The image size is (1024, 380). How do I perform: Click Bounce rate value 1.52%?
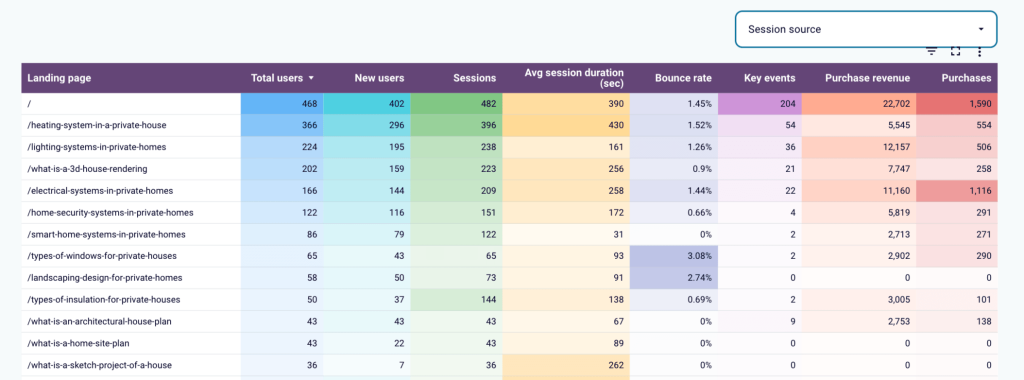coord(699,125)
